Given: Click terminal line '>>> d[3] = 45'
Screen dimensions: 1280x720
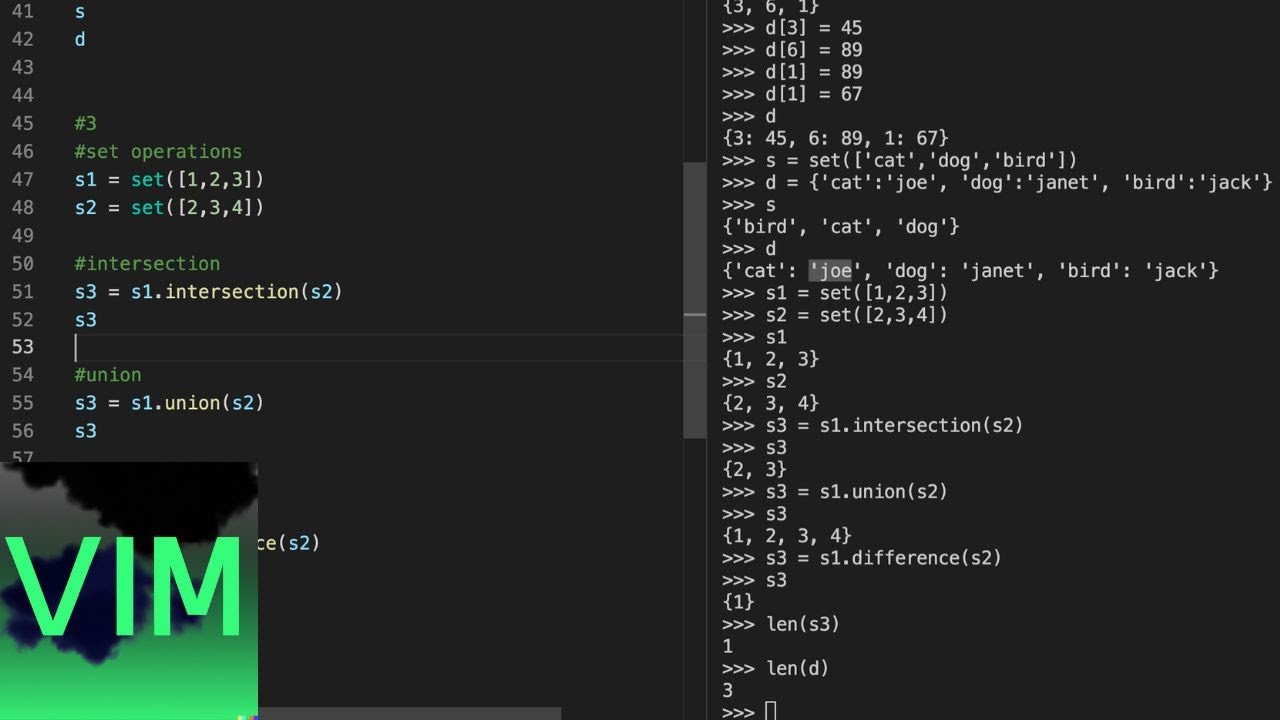Looking at the screenshot, I should 792,28.
